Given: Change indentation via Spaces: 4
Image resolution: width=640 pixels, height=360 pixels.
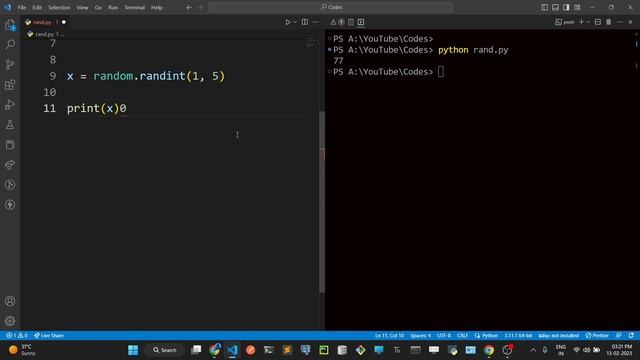Looking at the screenshot, I should click(420, 336).
